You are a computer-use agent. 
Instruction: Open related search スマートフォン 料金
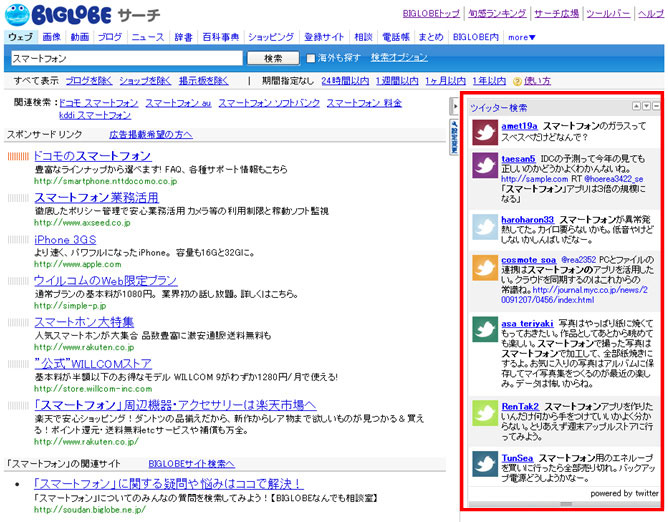point(364,103)
